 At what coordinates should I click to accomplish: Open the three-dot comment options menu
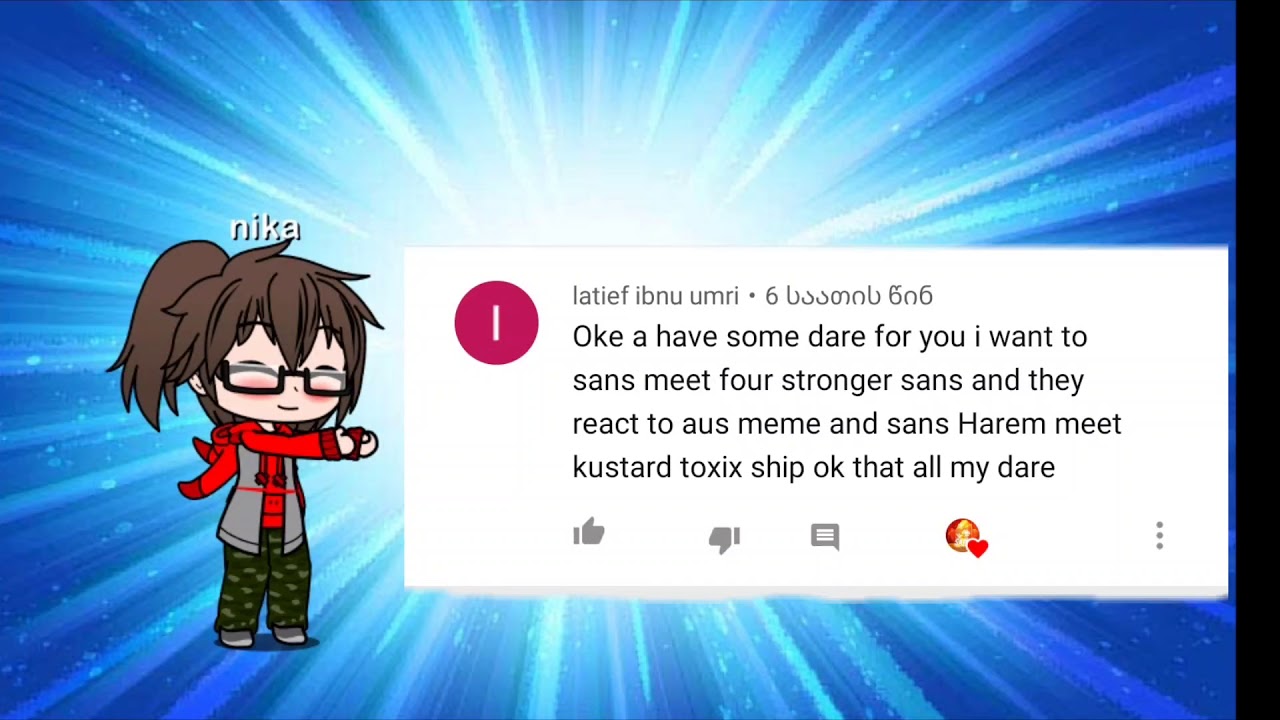coord(1159,536)
